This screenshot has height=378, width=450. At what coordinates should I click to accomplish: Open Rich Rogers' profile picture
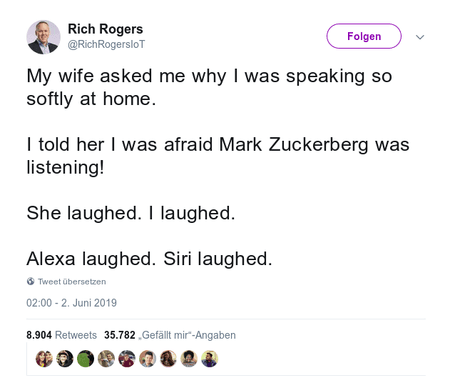click(x=43, y=37)
